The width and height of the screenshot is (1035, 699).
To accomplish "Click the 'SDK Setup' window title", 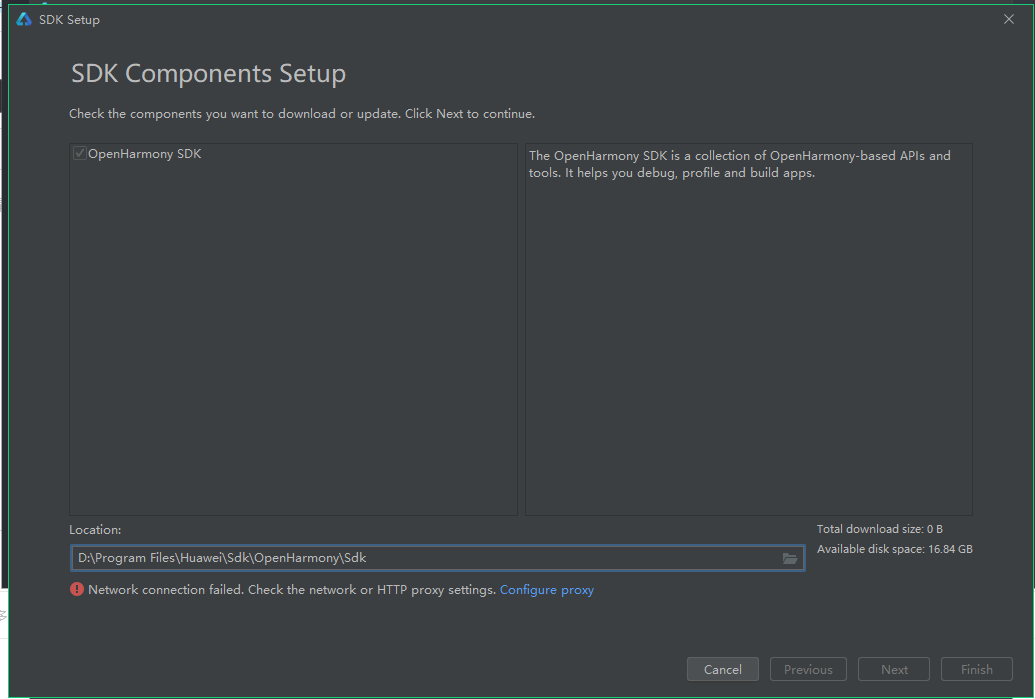I will (x=69, y=20).
